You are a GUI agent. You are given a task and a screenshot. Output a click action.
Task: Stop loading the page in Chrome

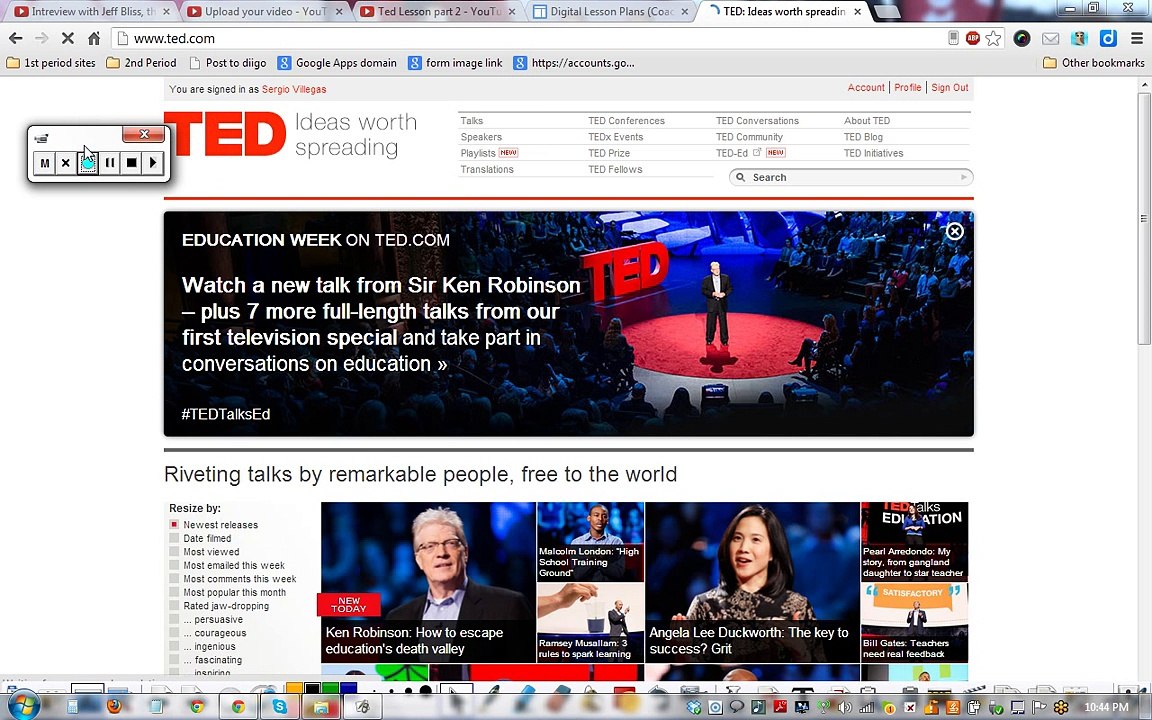(x=66, y=38)
